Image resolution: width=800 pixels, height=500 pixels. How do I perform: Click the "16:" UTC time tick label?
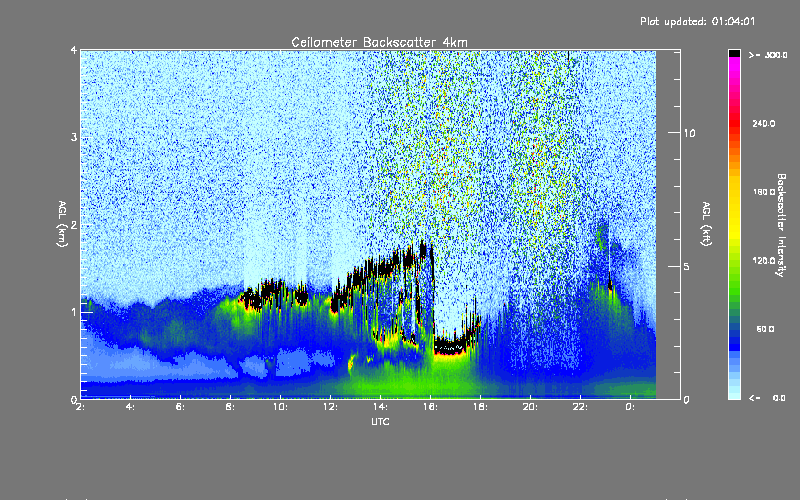(x=430, y=407)
